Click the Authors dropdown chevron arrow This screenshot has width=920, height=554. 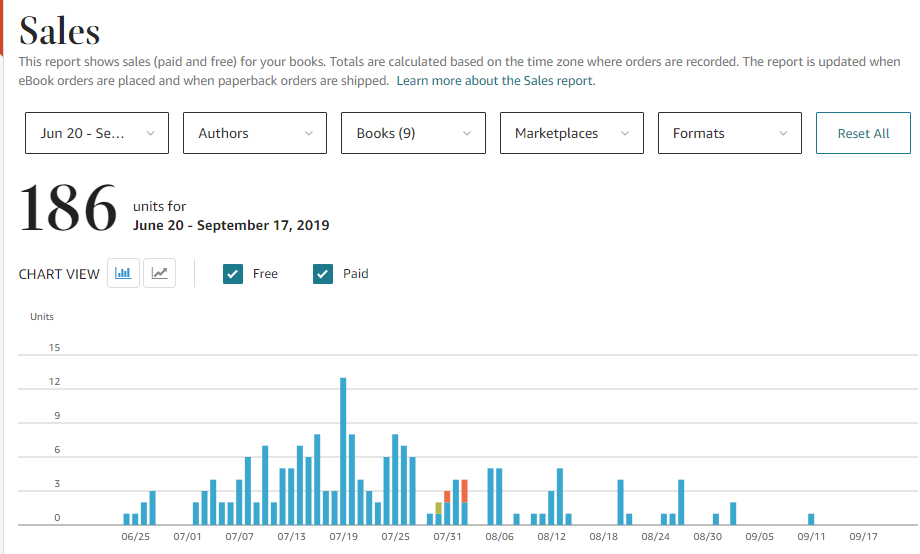(x=309, y=133)
